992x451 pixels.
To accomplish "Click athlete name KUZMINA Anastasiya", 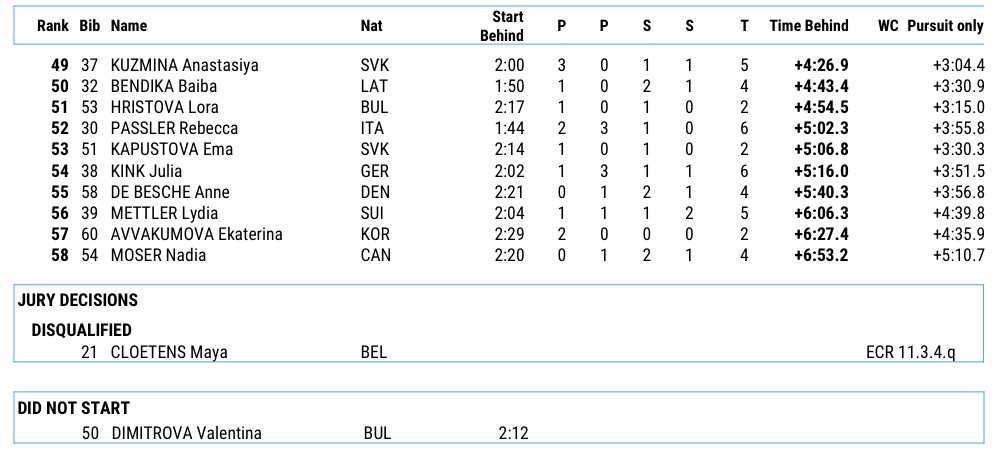I will pyautogui.click(x=184, y=65).
